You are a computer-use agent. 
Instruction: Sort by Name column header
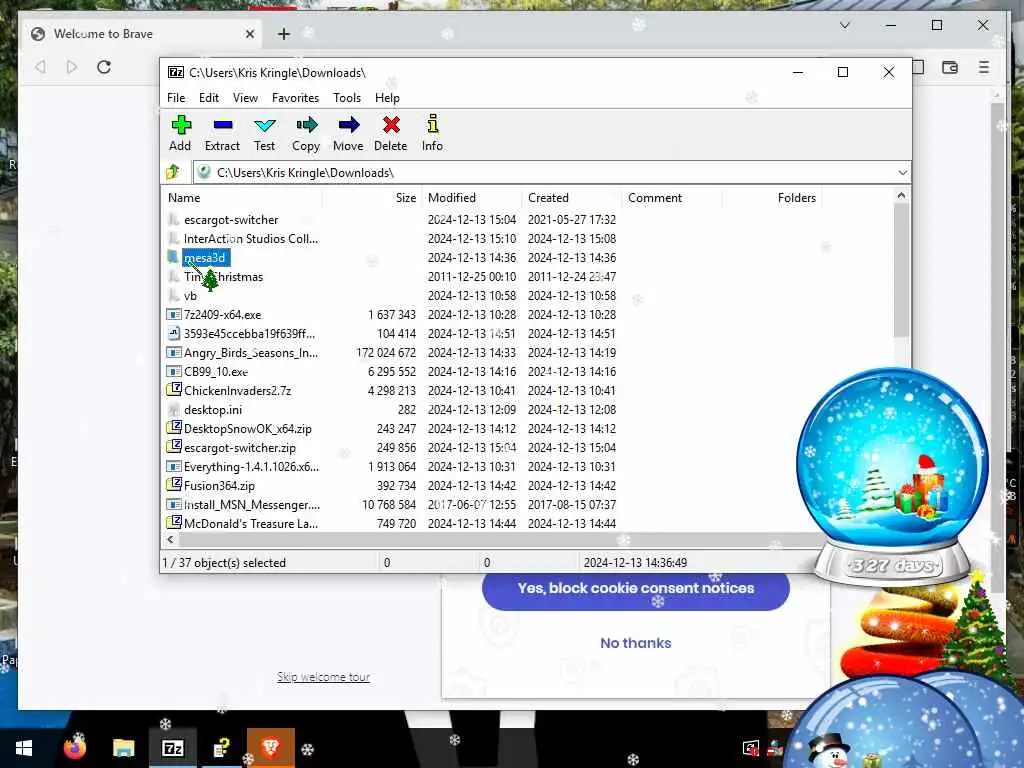pyautogui.click(x=242, y=198)
